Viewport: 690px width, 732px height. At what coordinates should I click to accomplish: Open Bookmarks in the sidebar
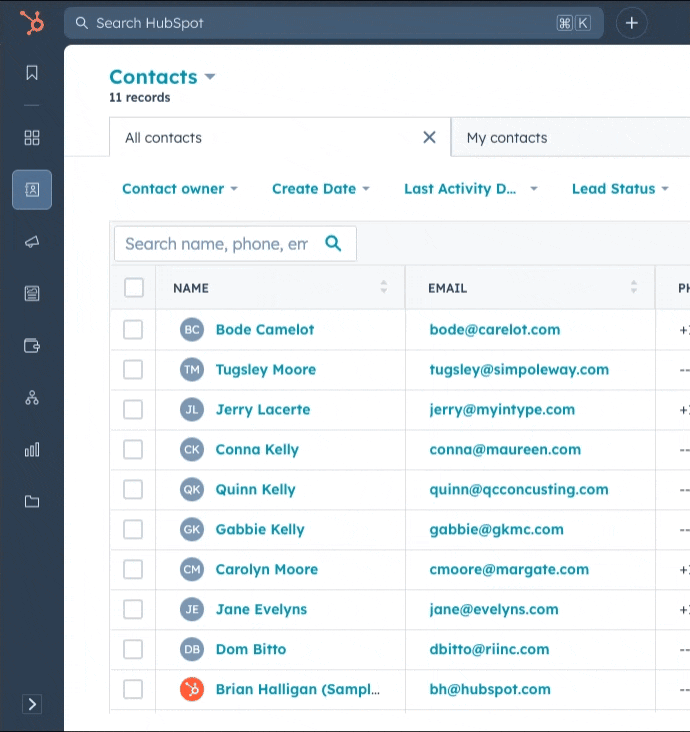[32, 72]
